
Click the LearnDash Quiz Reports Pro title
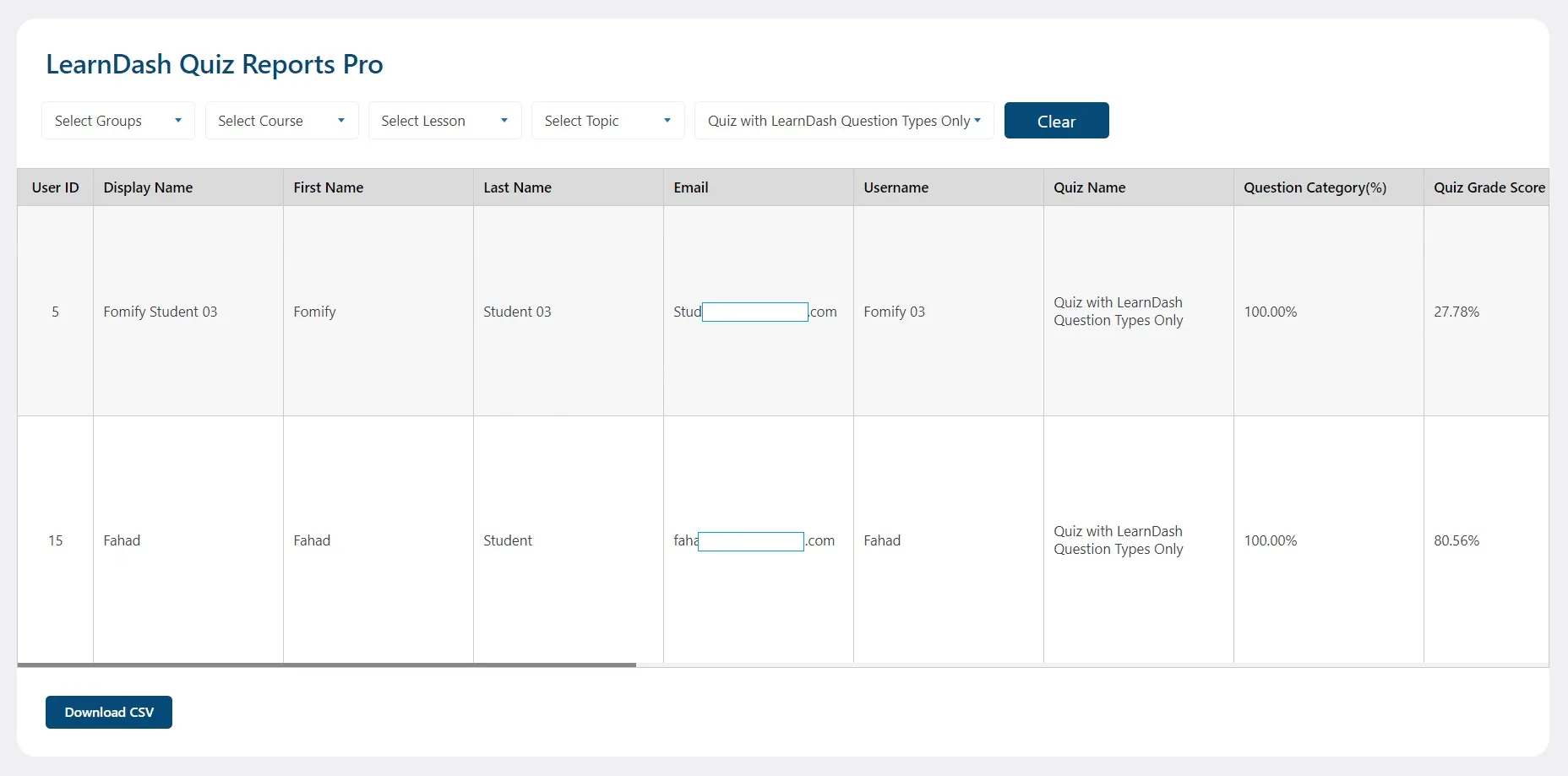point(215,63)
